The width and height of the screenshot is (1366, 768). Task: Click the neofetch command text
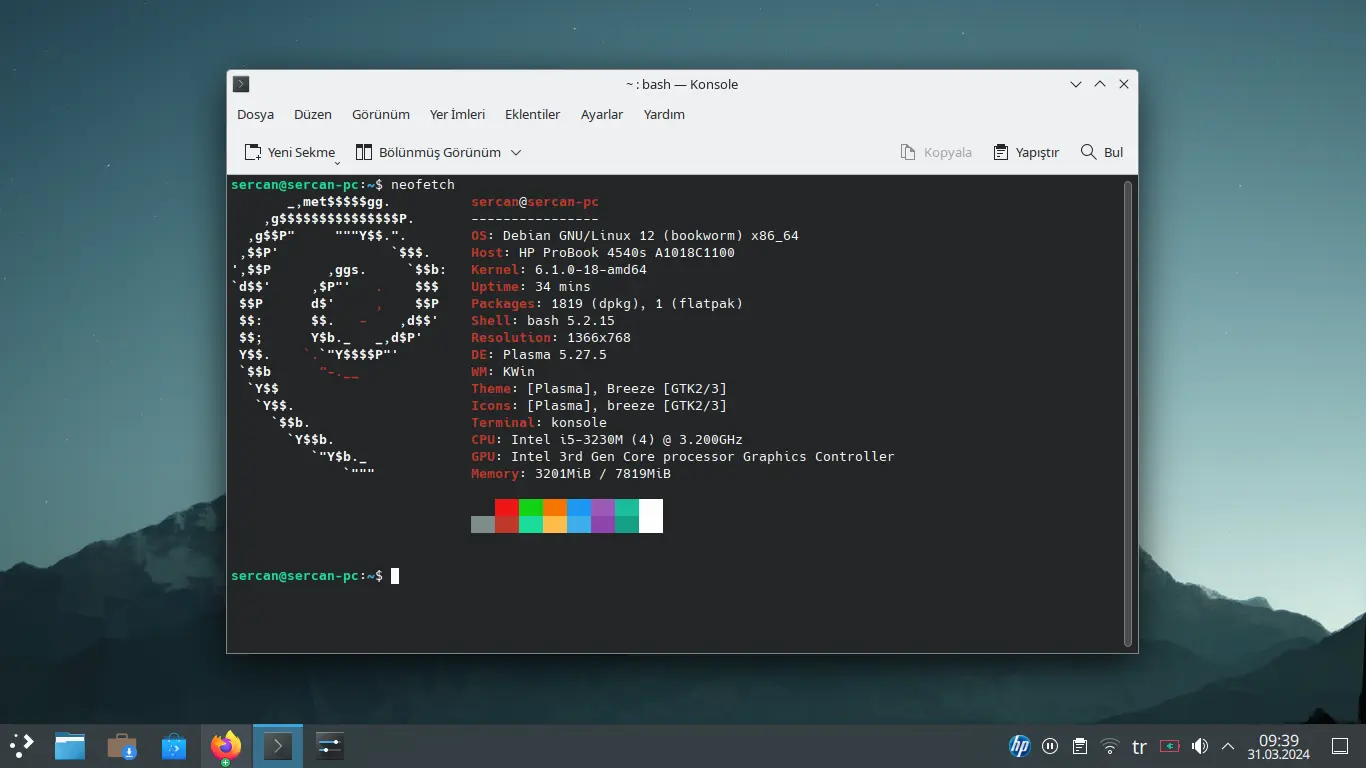tap(423, 185)
